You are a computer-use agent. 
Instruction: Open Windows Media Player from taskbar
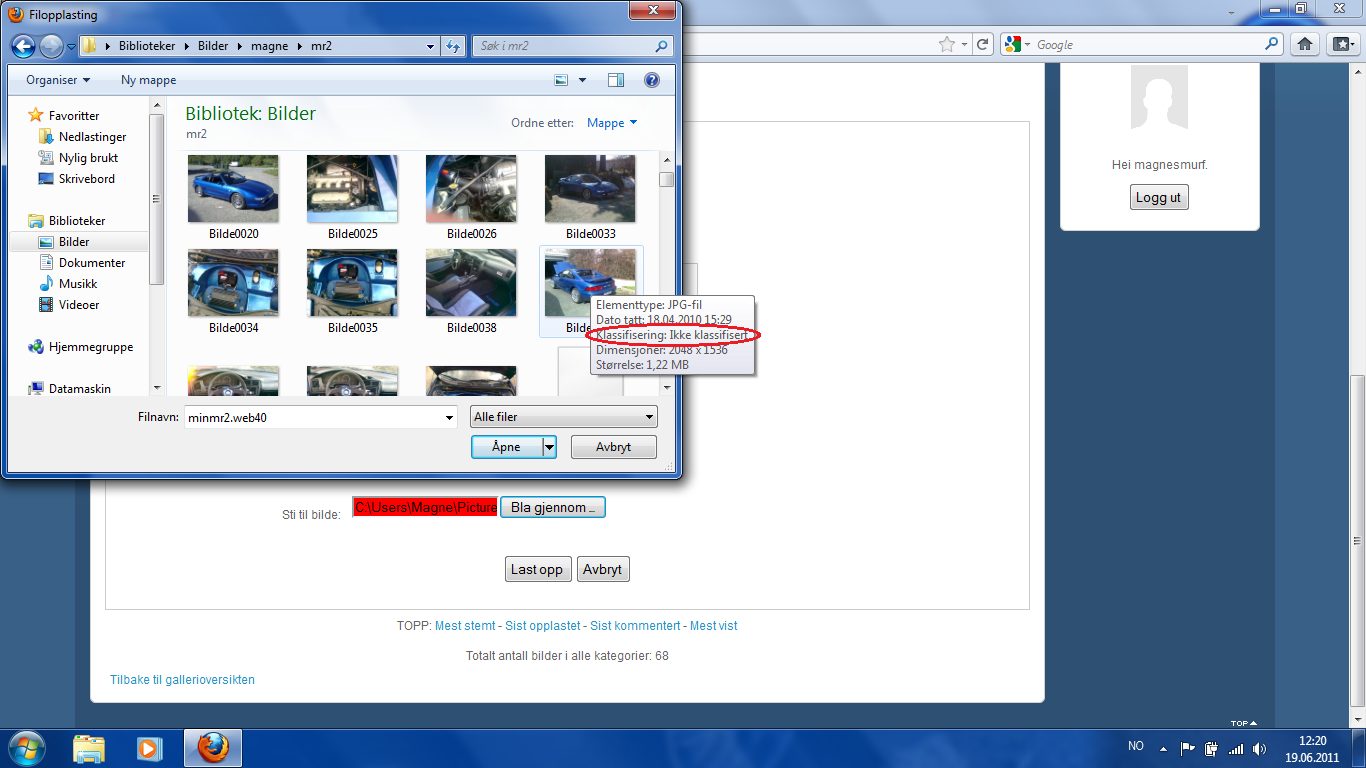pyautogui.click(x=149, y=747)
